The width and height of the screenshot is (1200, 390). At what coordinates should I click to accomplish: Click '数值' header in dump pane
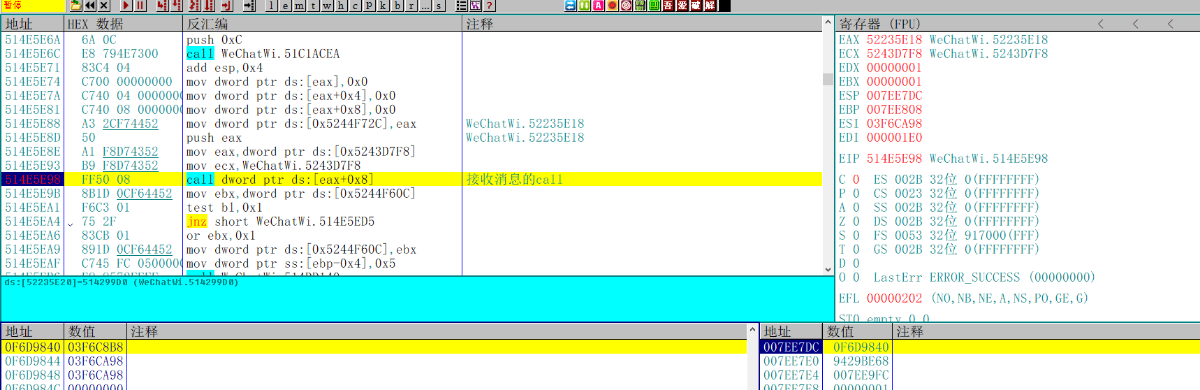tap(95, 331)
